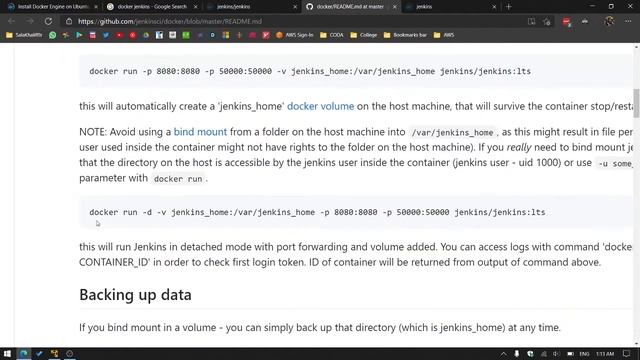Click the first docker run -p 8080:8080 code line
Image resolution: width=640 pixels, height=360 pixels.
click(310, 71)
